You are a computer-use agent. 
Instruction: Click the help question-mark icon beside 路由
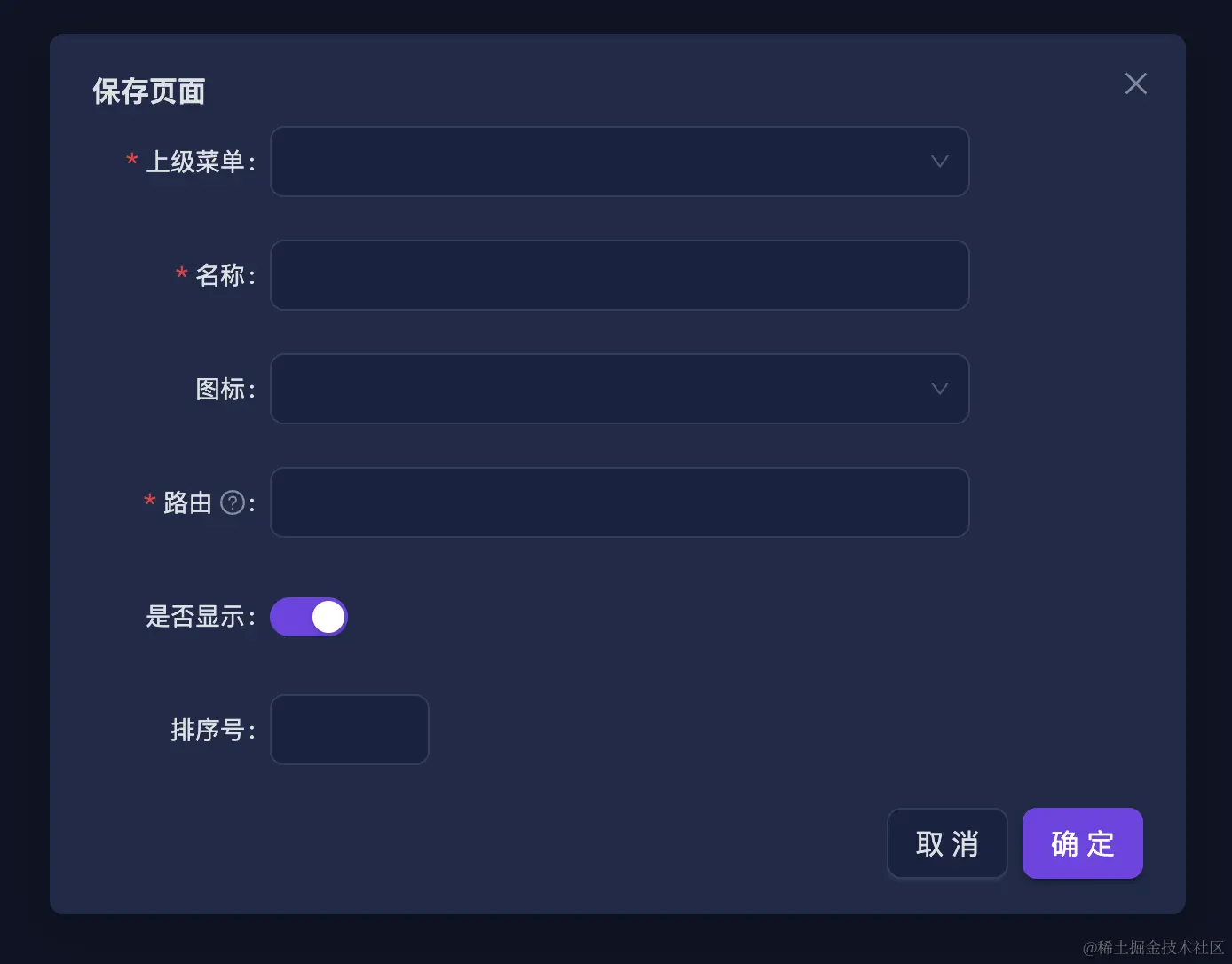pos(233,502)
